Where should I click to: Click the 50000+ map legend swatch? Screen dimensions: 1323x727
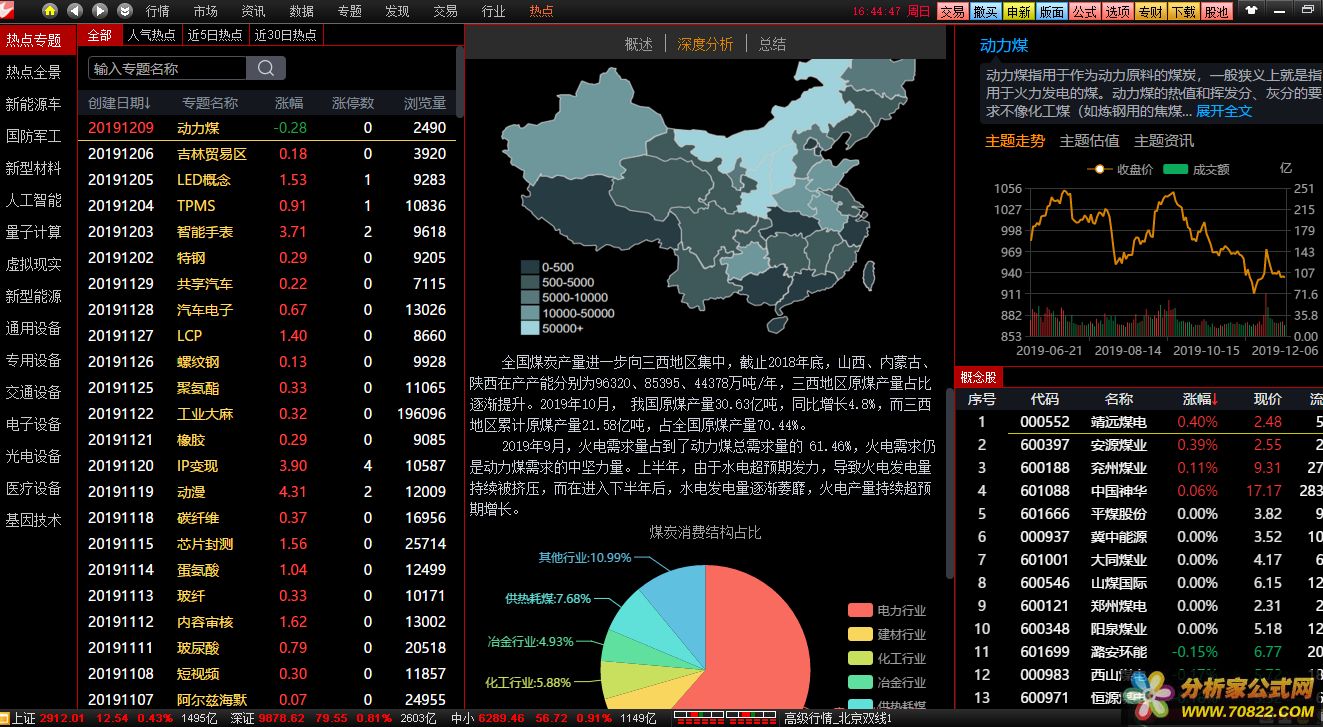530,328
